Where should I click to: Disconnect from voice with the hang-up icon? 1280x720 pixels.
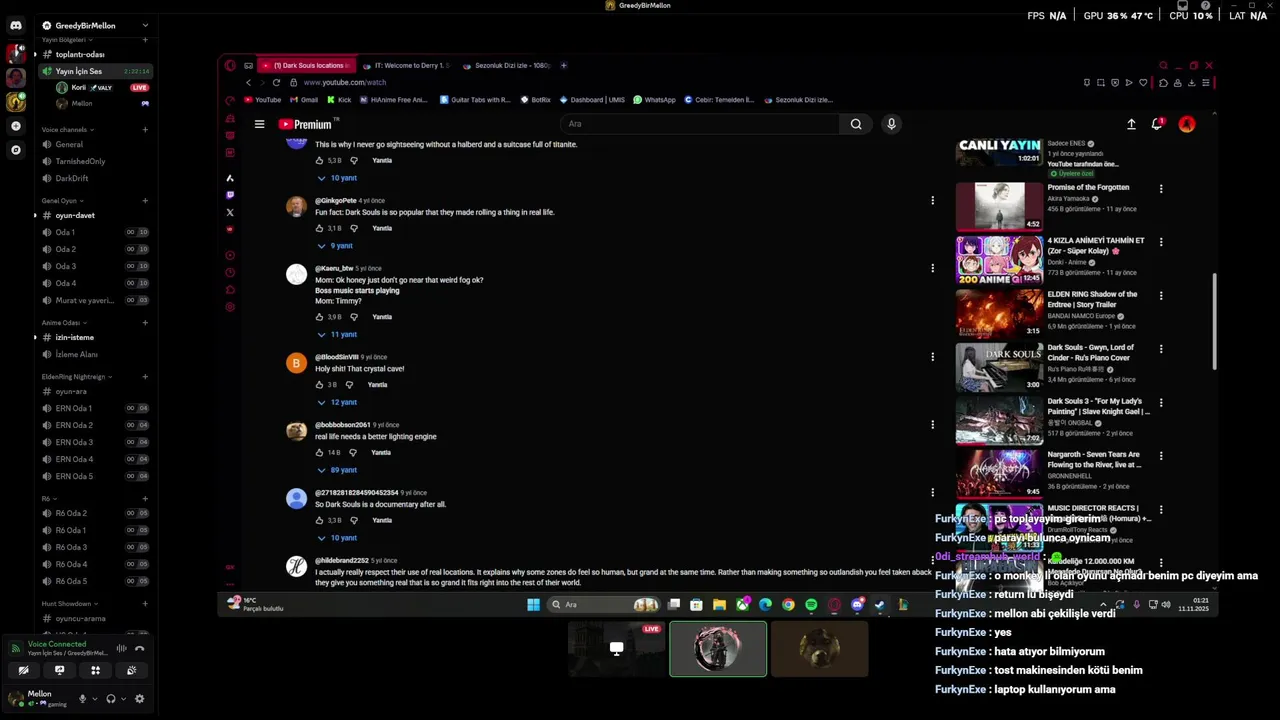(139, 648)
